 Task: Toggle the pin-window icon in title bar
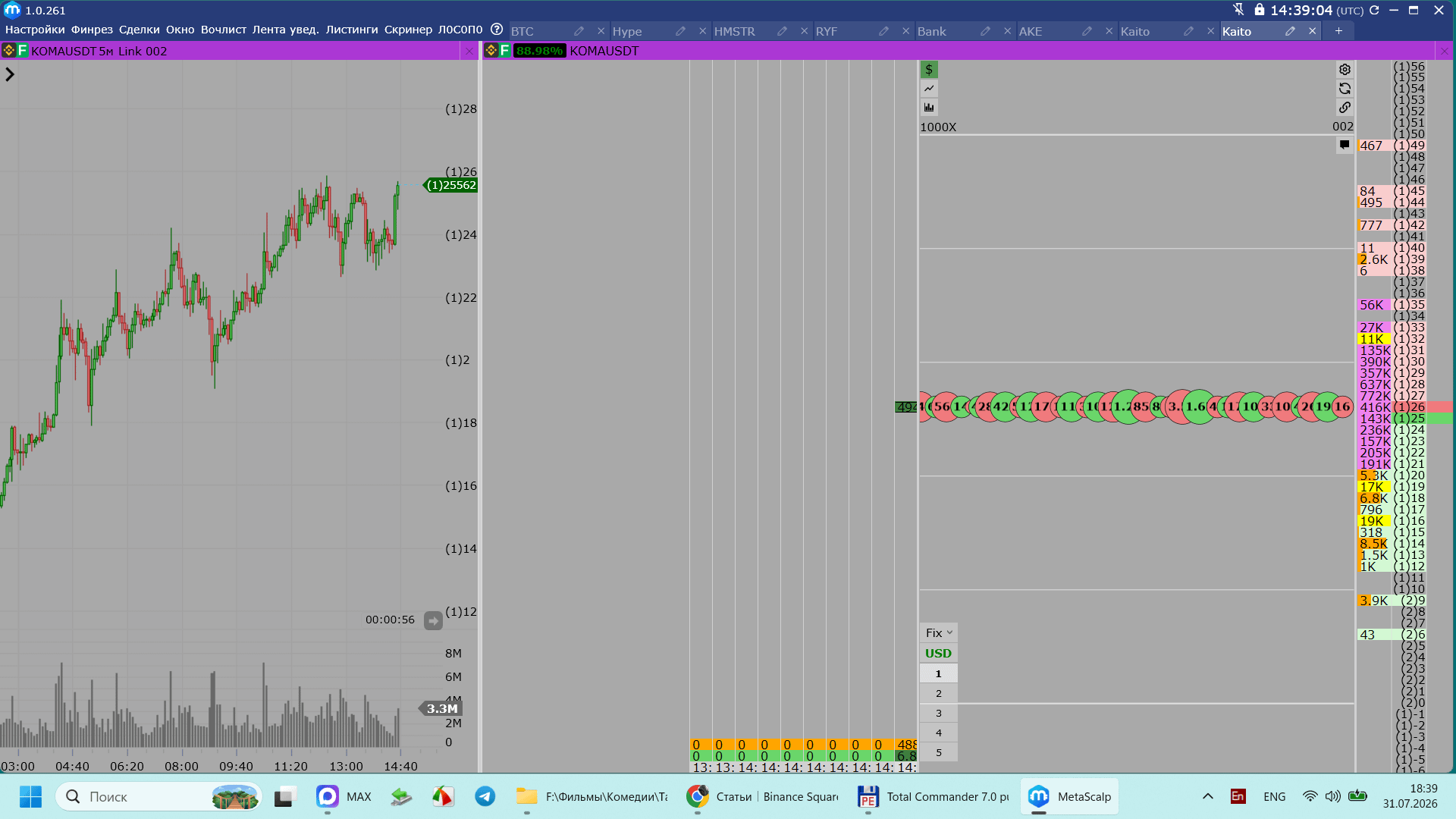point(1238,10)
